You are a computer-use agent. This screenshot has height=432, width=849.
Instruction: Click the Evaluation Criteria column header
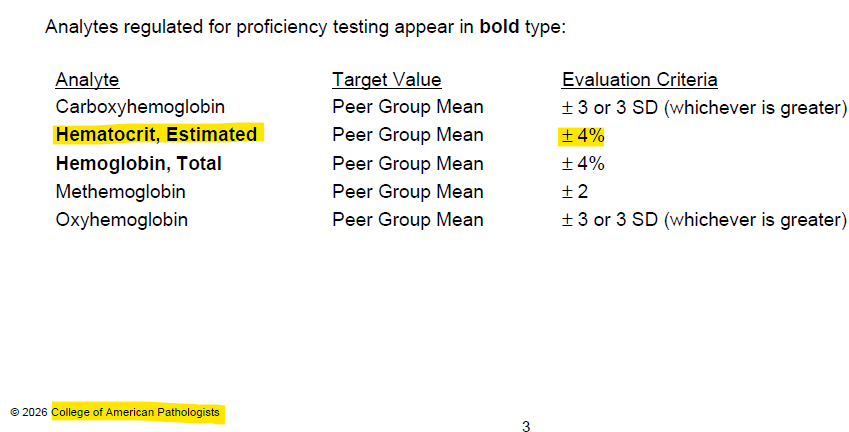[x=639, y=80]
